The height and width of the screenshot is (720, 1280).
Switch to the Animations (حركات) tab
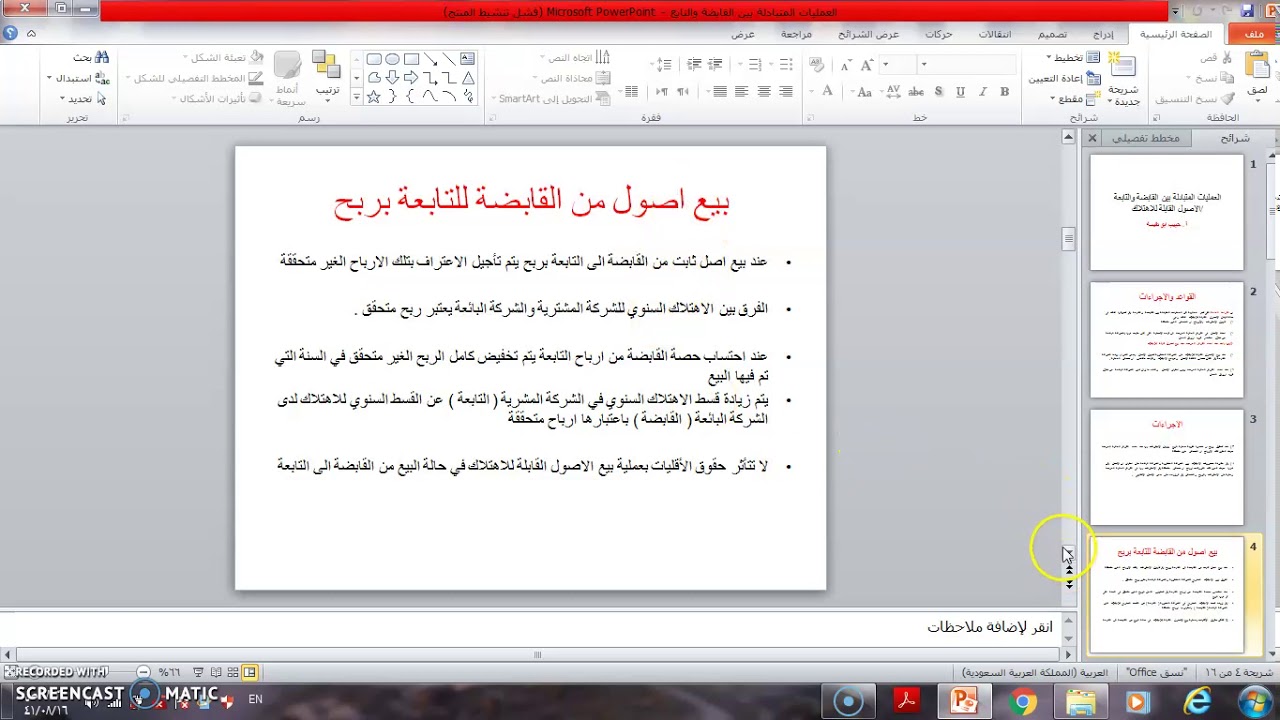(939, 34)
